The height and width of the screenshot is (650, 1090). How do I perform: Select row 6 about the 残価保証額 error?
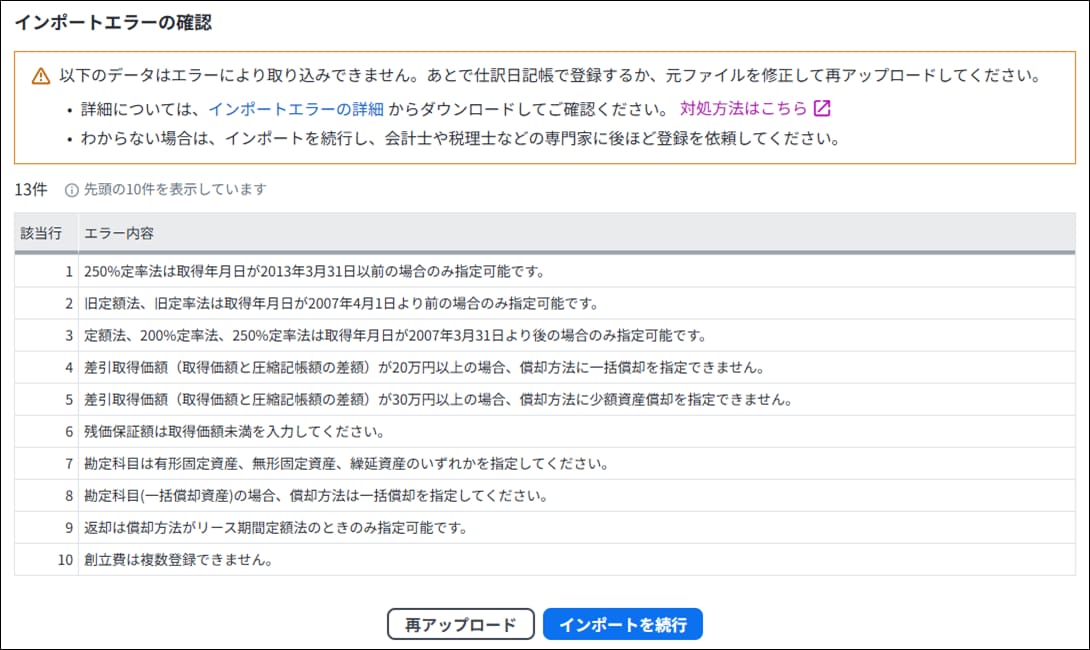click(x=545, y=431)
